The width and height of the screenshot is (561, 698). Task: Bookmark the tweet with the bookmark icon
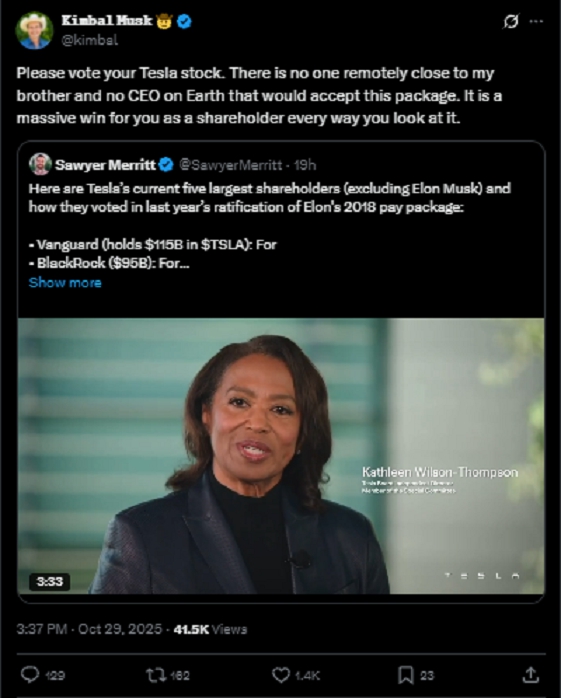click(x=406, y=675)
